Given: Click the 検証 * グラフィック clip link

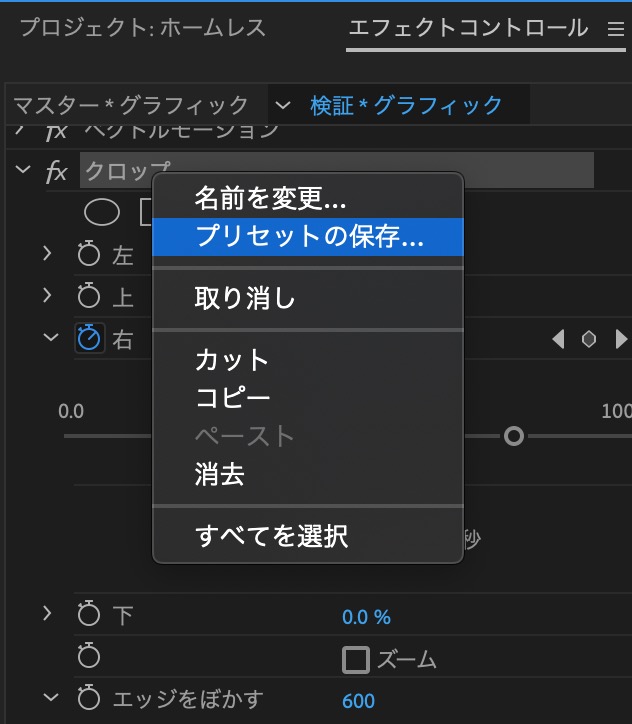Looking at the screenshot, I should 406,105.
